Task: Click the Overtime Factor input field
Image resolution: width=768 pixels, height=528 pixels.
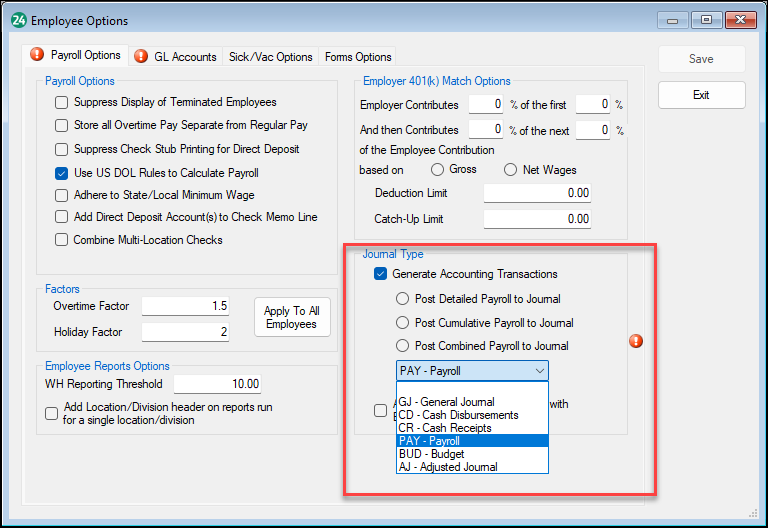Action: pyautogui.click(x=186, y=306)
